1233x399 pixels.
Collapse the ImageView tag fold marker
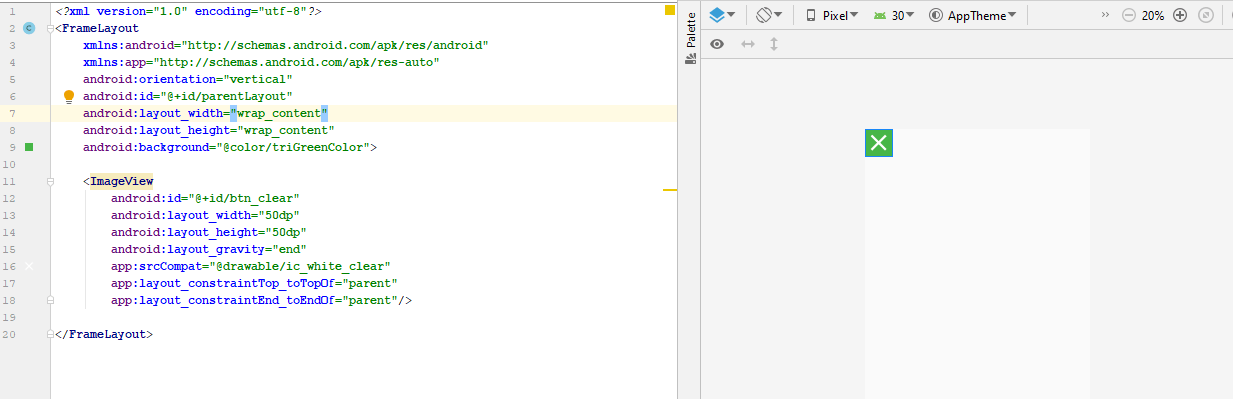click(50, 181)
